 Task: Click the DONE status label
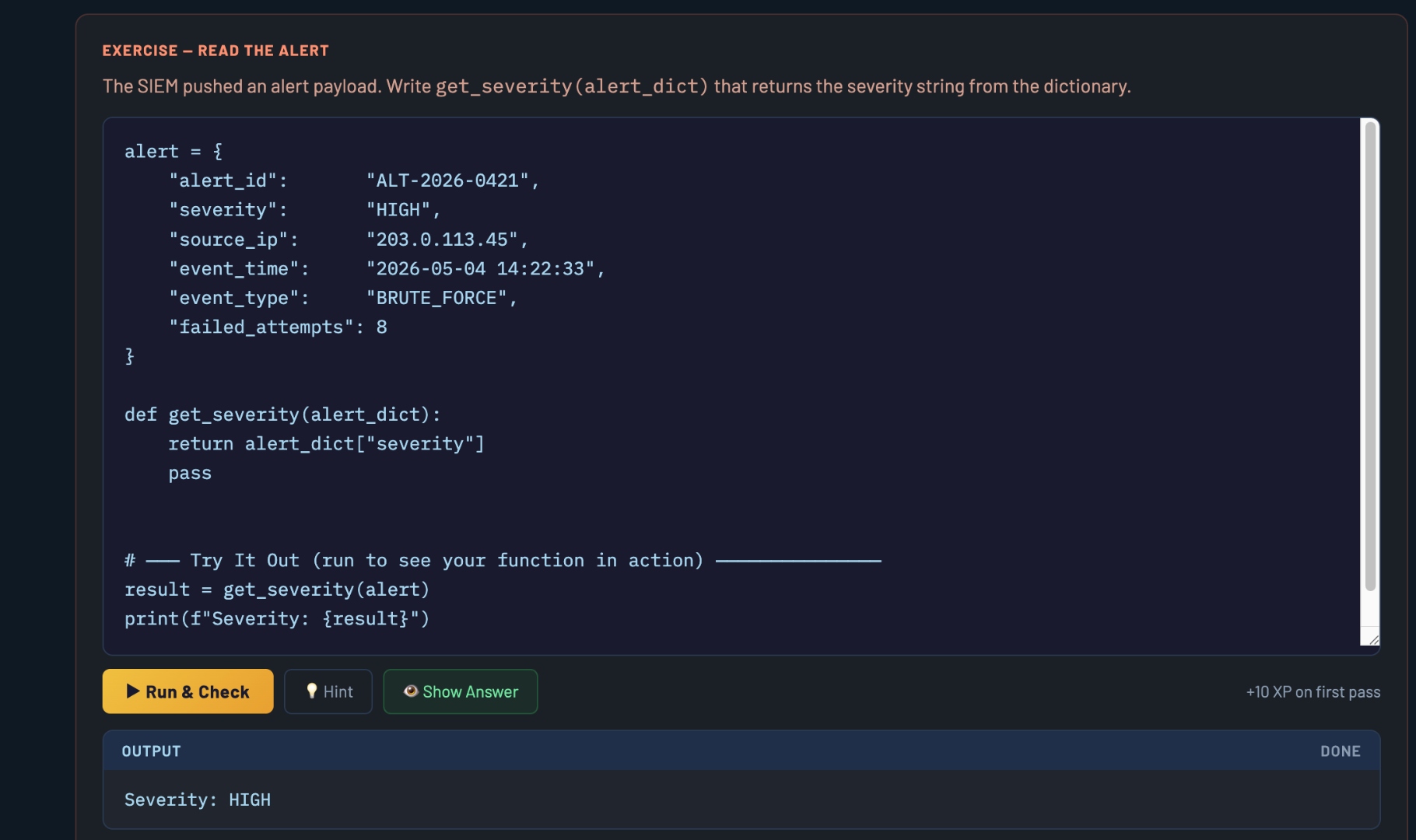pyautogui.click(x=1340, y=751)
